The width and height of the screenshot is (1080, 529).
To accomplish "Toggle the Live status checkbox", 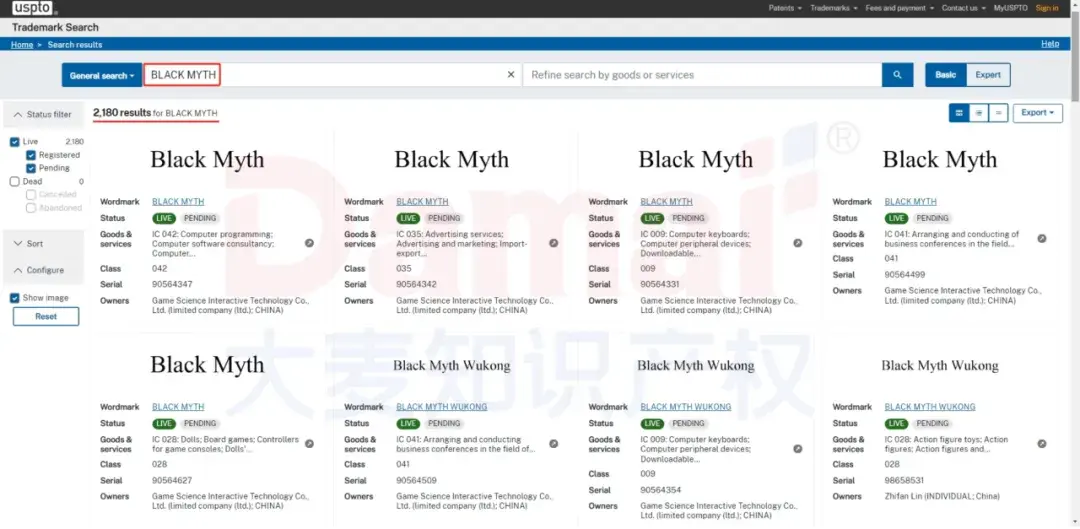I will 14,142.
